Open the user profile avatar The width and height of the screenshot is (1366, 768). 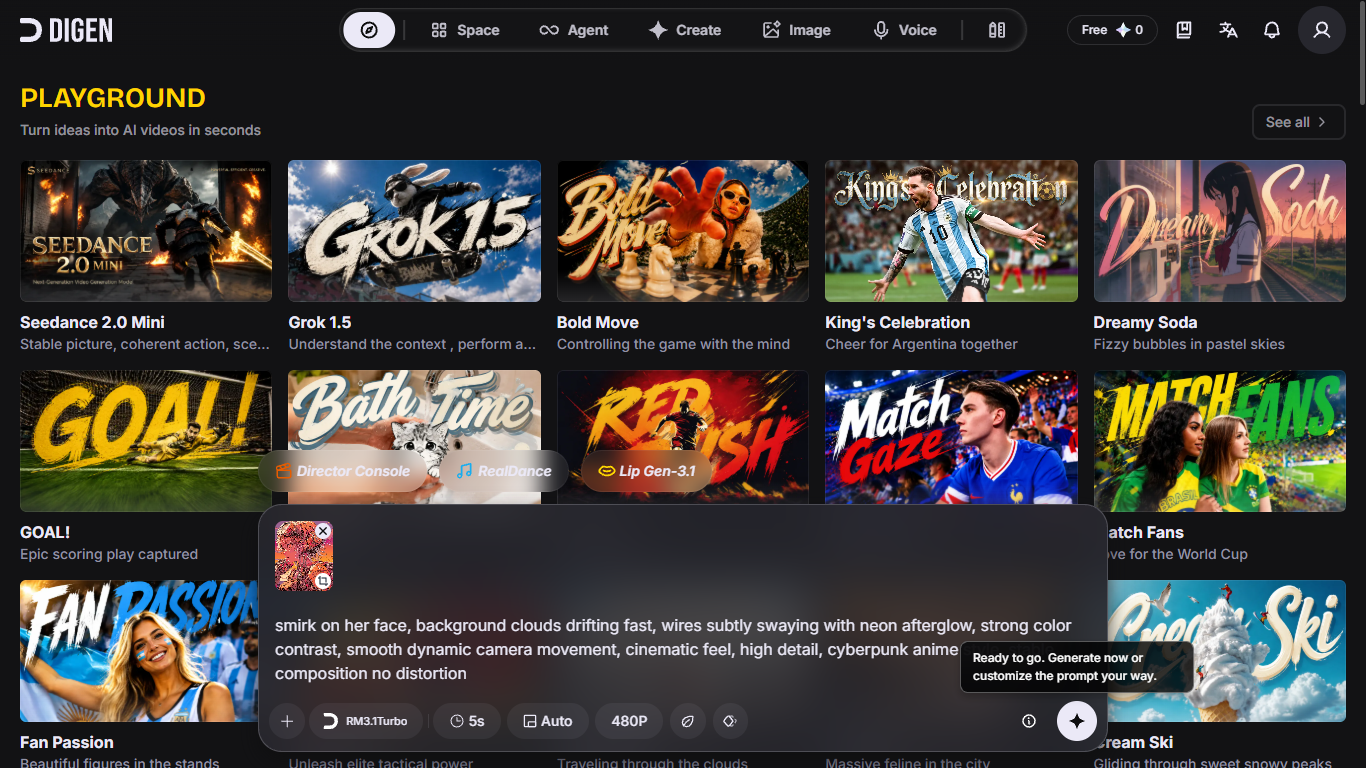(1322, 30)
